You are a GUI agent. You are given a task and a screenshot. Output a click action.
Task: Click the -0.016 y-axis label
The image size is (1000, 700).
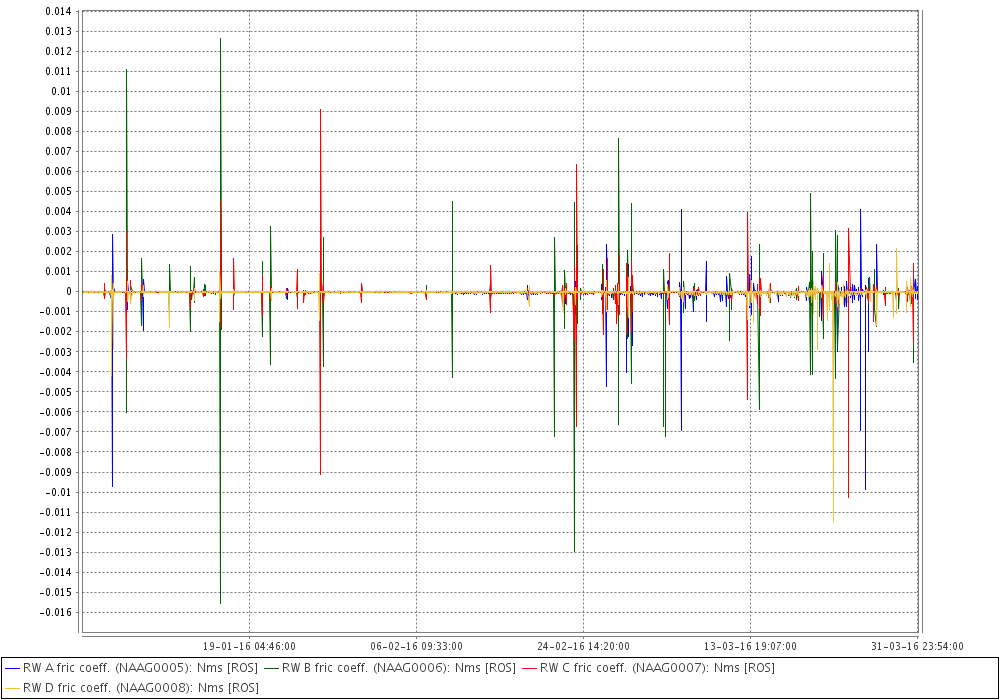pos(56,613)
